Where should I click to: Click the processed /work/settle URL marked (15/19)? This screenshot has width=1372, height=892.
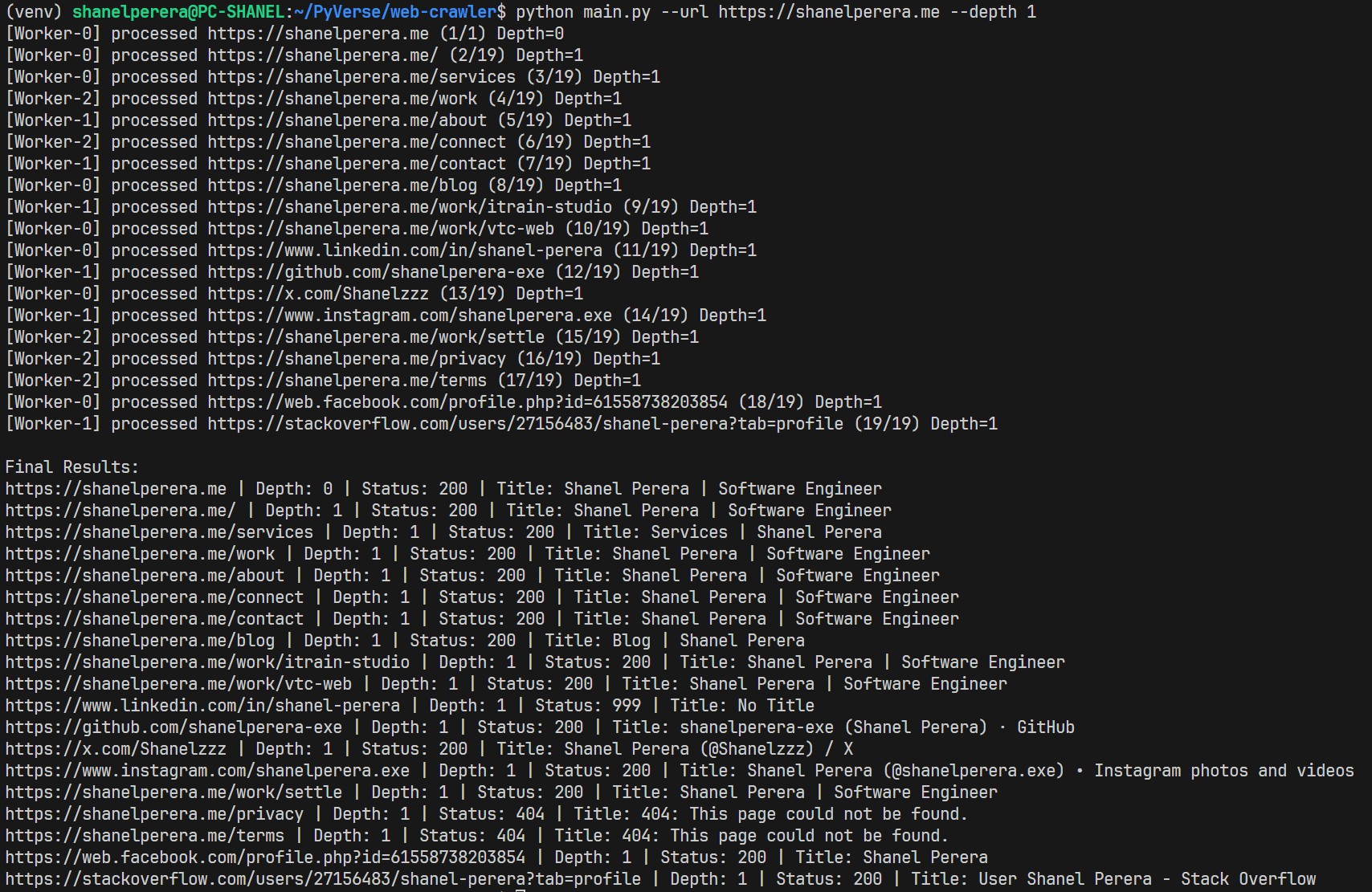376,337
